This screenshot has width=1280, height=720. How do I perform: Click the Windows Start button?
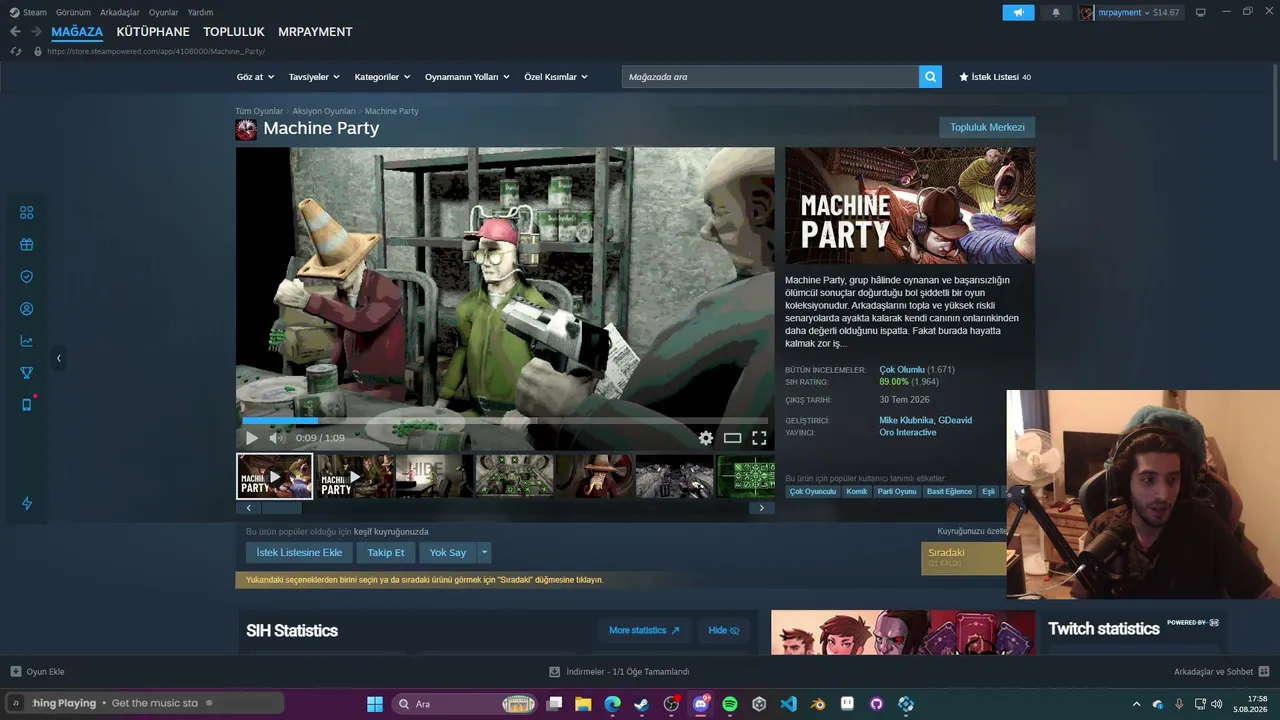click(375, 704)
